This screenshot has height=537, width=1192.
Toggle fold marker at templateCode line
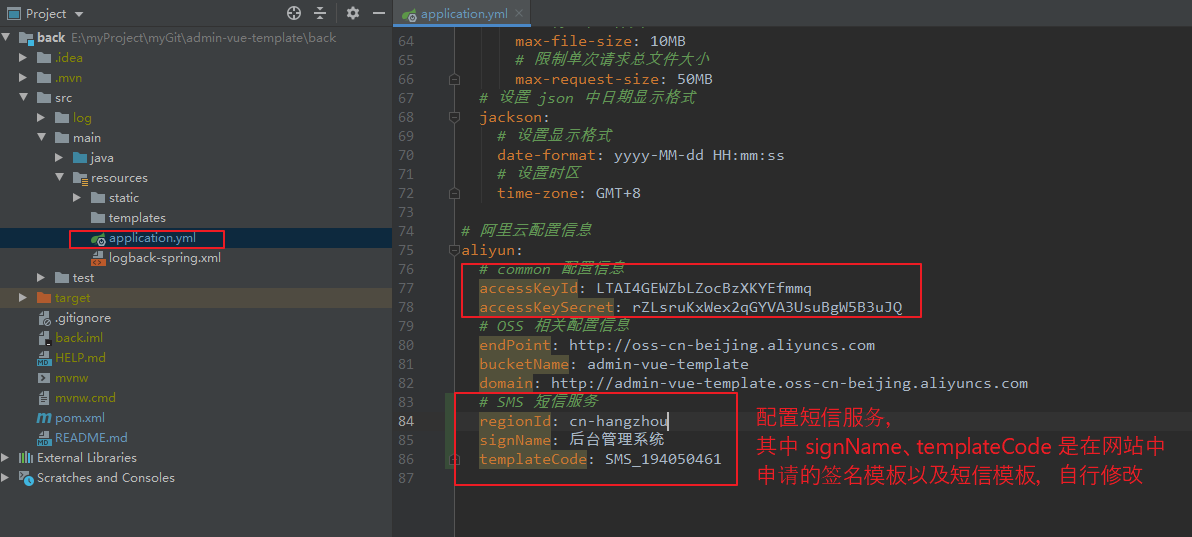click(x=455, y=459)
